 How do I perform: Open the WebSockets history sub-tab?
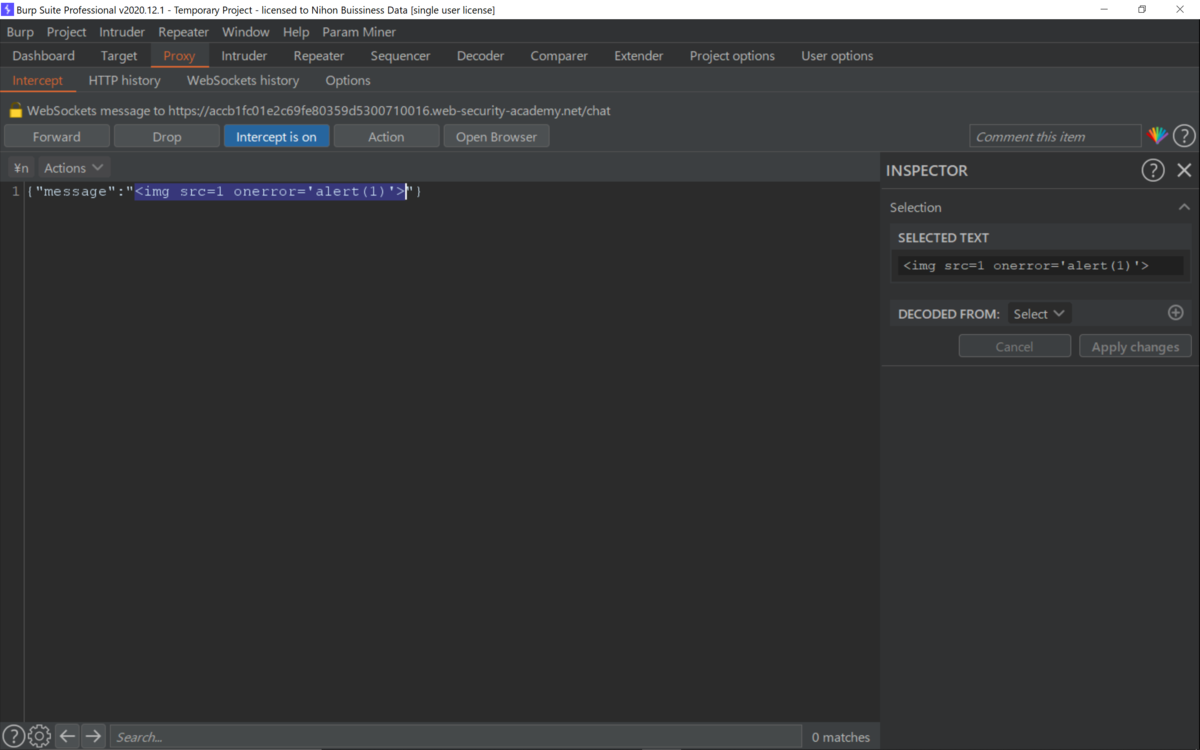243,80
